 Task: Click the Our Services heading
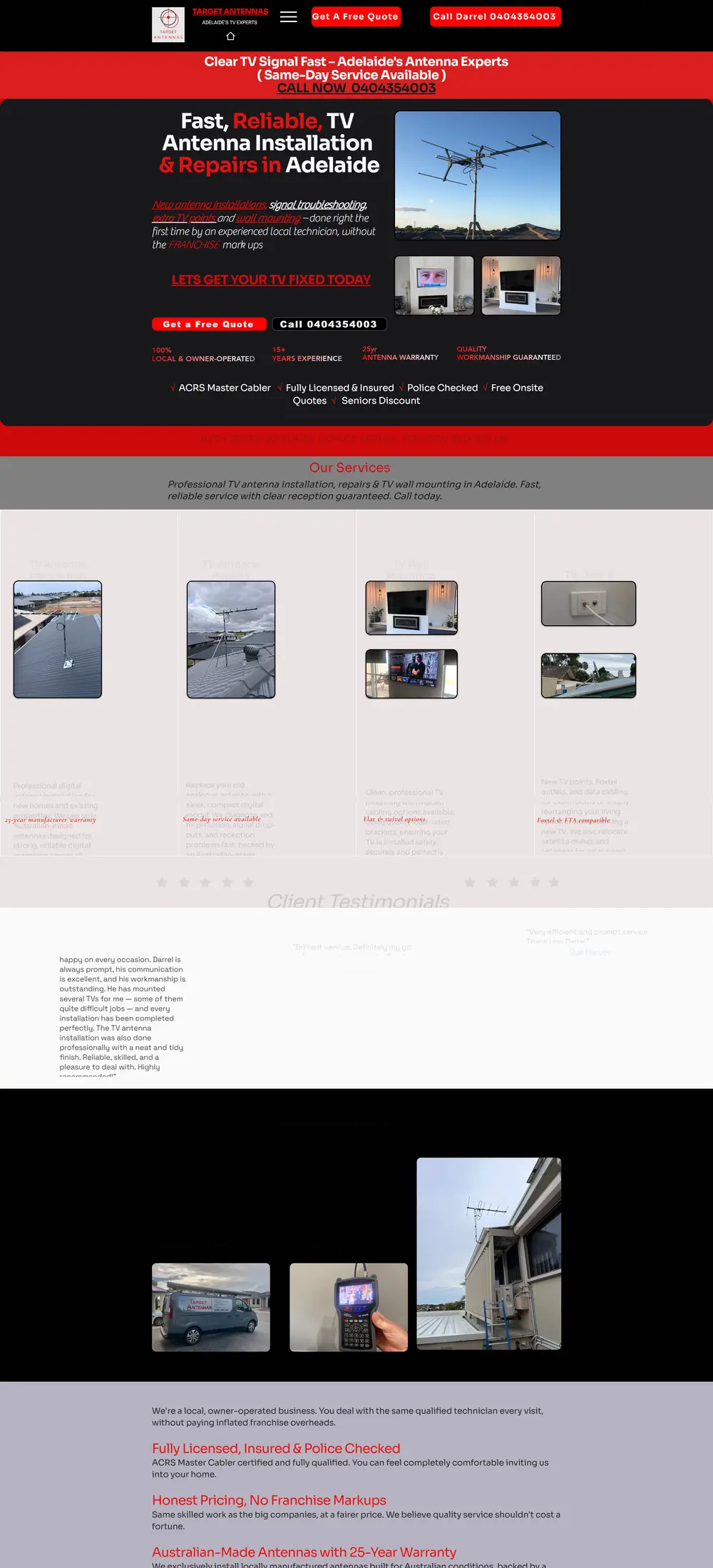tap(350, 468)
